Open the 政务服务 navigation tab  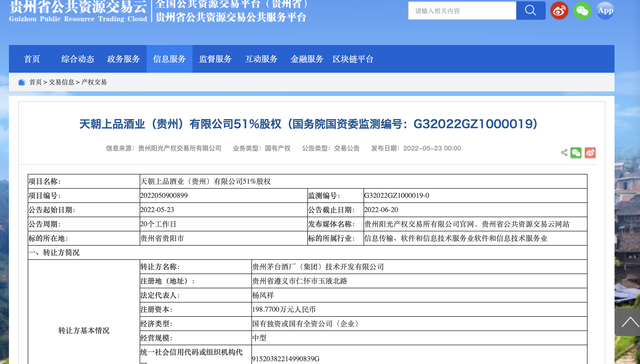[123, 59]
